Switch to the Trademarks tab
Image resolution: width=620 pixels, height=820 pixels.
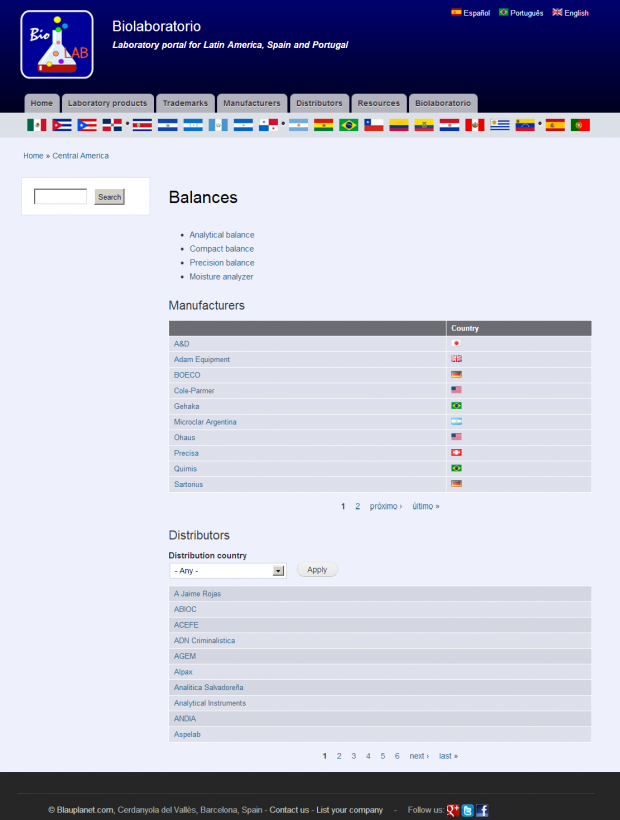click(185, 103)
